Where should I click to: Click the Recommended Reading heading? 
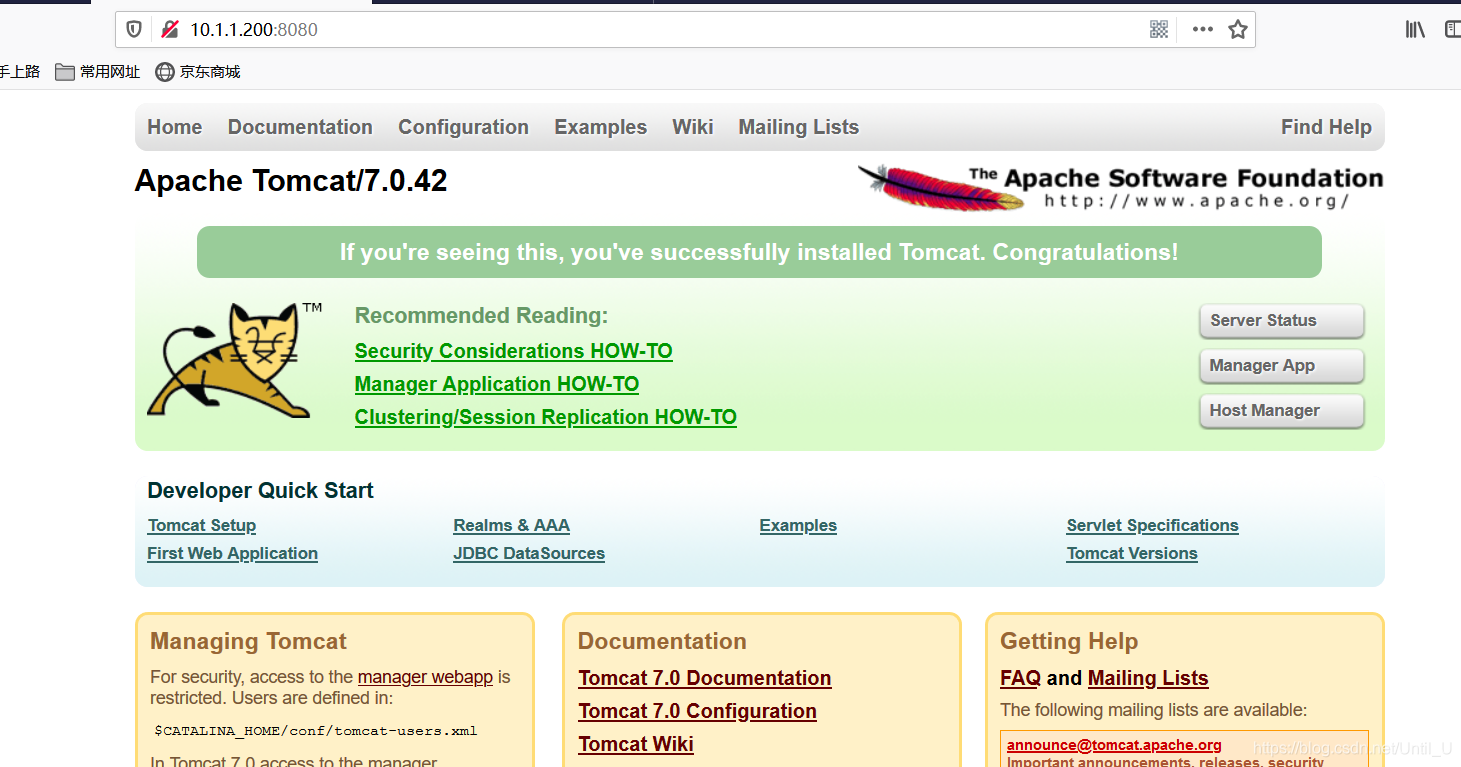pyautogui.click(x=481, y=316)
